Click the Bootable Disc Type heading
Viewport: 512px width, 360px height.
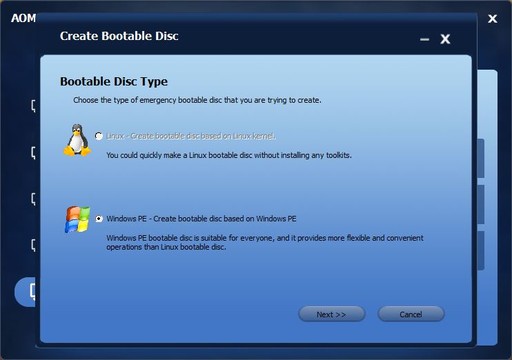(x=114, y=81)
